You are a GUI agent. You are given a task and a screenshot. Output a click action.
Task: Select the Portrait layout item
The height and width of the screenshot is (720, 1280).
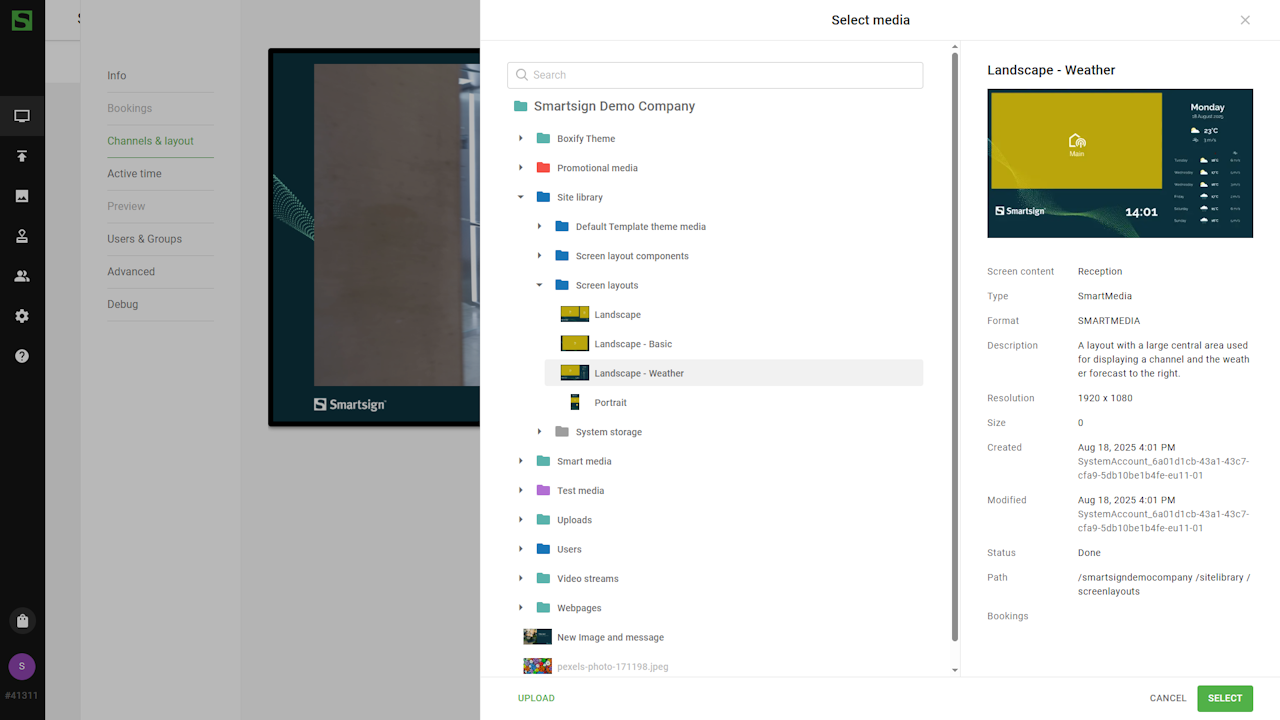click(610, 403)
